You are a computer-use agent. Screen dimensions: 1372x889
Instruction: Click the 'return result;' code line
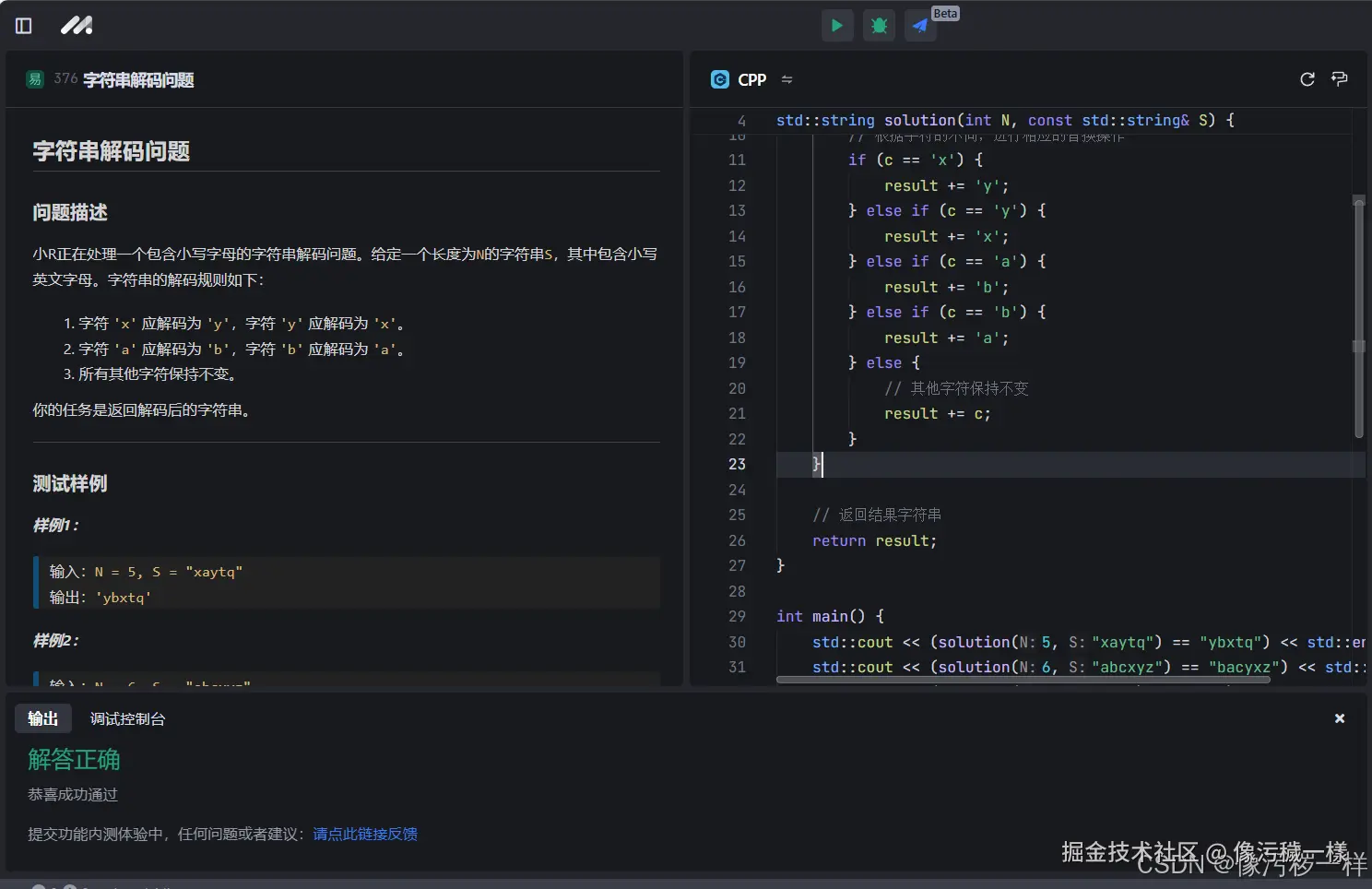point(874,540)
